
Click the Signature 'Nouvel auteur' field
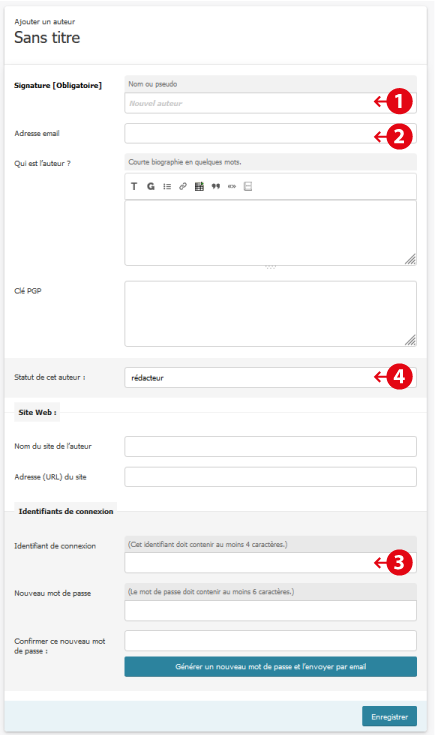pos(270,103)
